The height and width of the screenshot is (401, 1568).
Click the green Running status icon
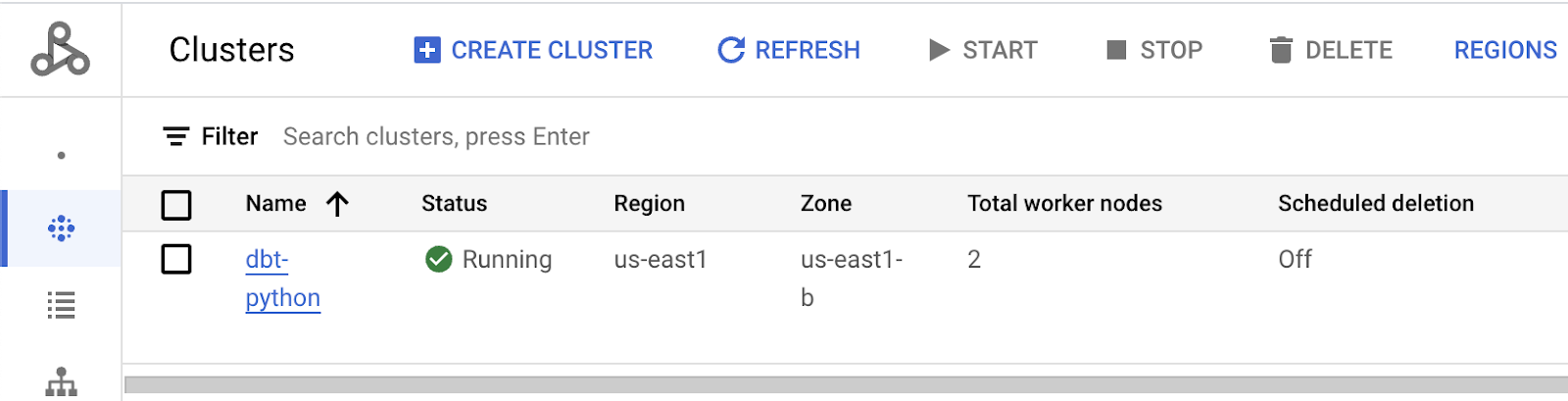coord(438,259)
